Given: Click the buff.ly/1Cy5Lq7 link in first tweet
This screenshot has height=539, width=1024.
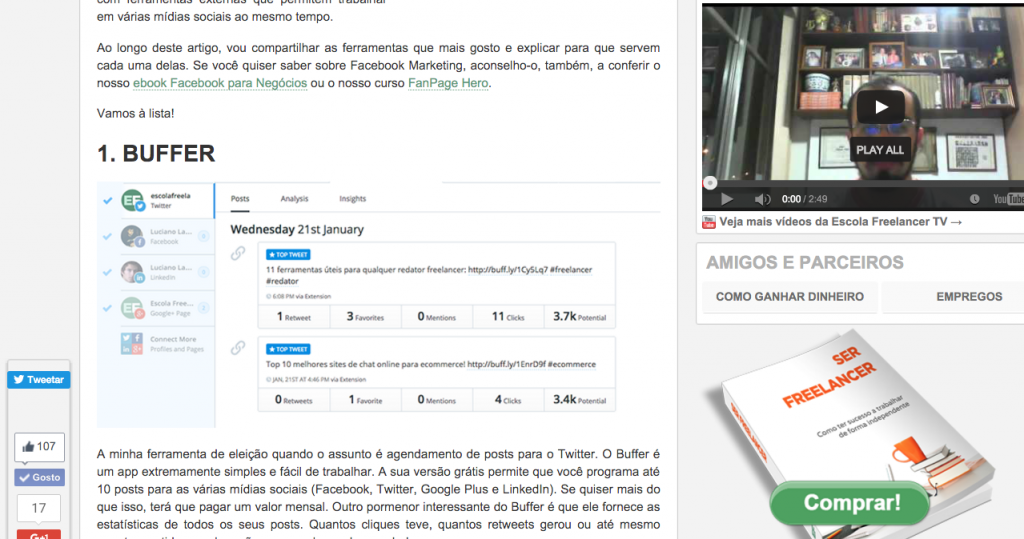Looking at the screenshot, I should pos(507,269).
